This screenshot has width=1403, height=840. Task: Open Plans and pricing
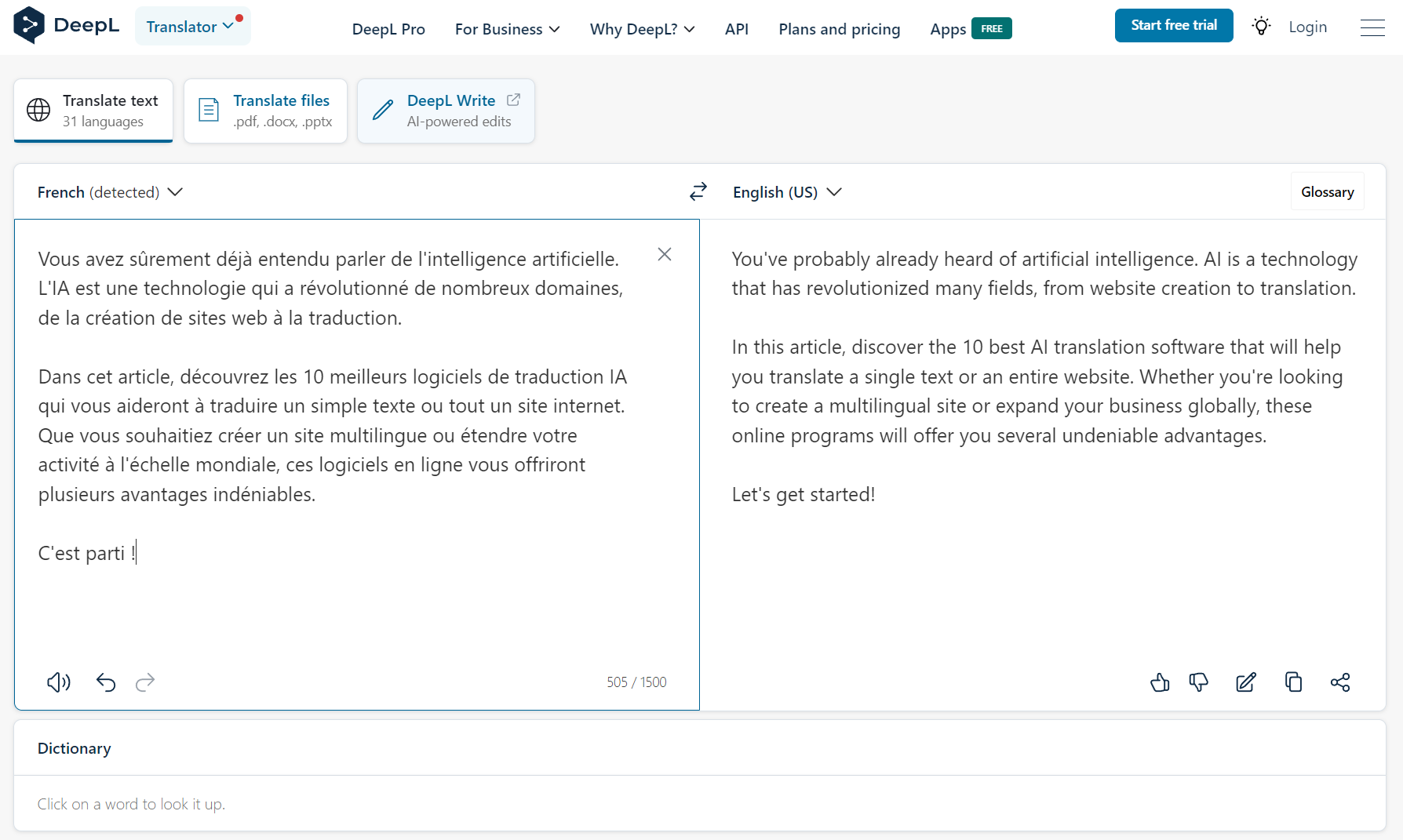[x=839, y=29]
